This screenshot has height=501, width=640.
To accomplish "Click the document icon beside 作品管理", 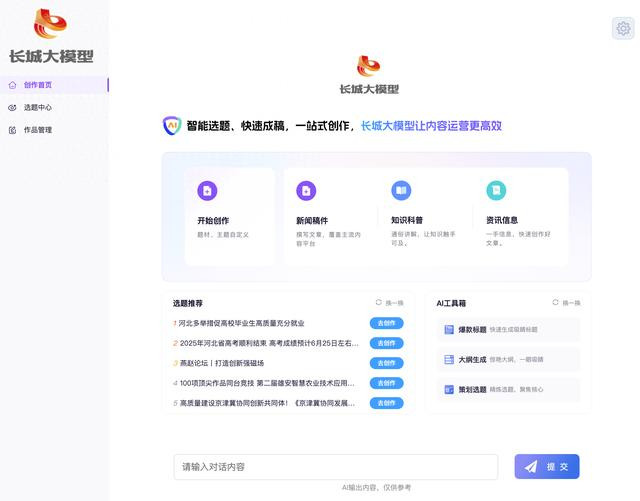I will click(12, 130).
